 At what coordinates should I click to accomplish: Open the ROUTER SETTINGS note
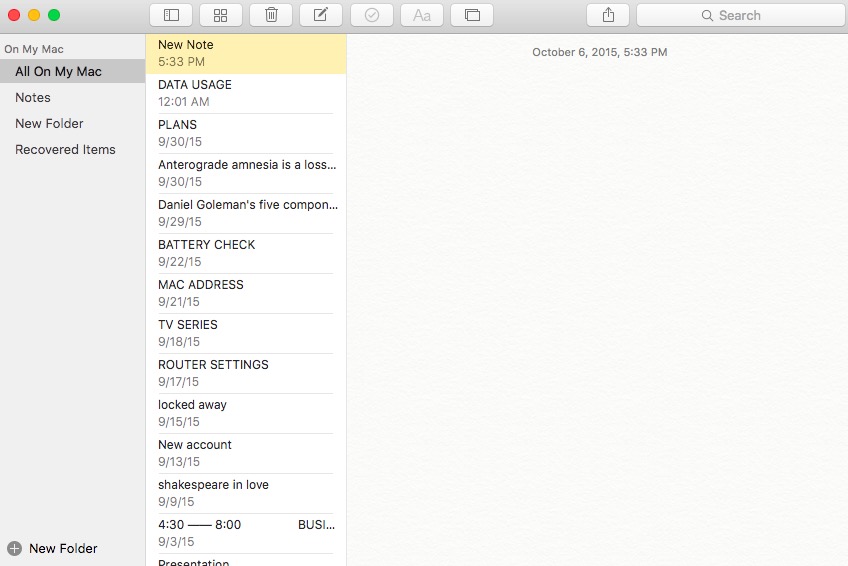[x=246, y=374]
